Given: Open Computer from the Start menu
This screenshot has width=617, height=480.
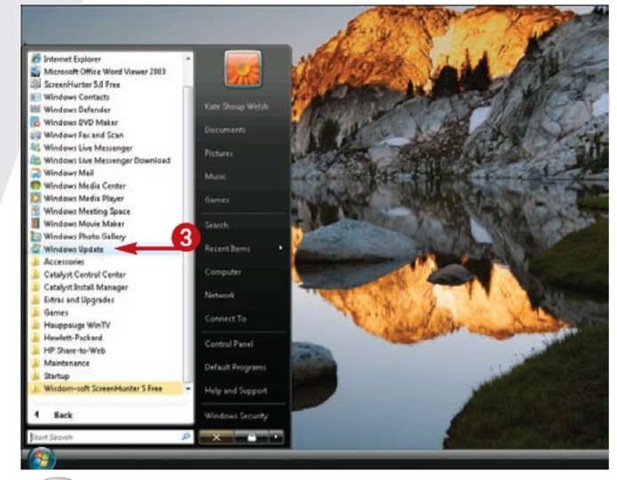Looking at the screenshot, I should 223,271.
